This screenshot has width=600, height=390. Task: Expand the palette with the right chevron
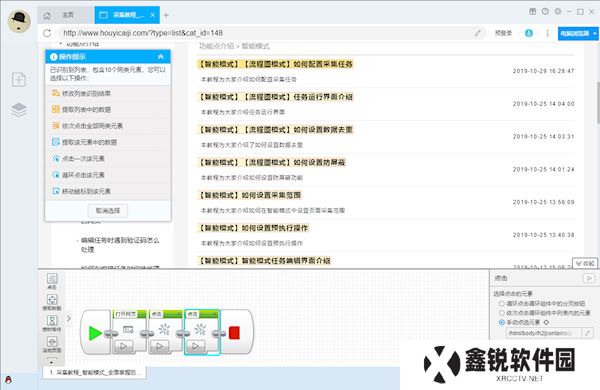69,318
